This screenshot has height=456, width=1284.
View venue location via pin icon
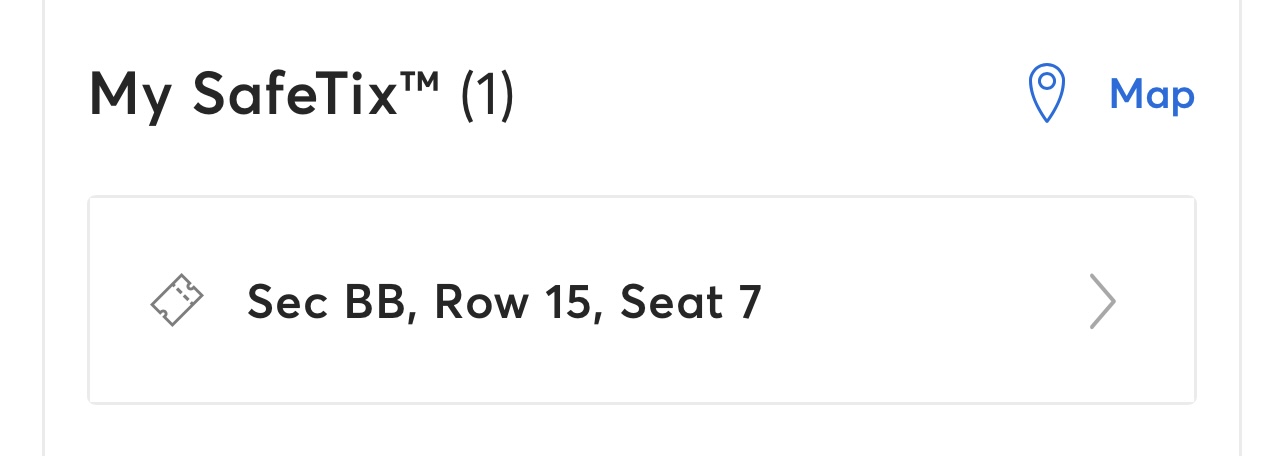(x=1047, y=93)
